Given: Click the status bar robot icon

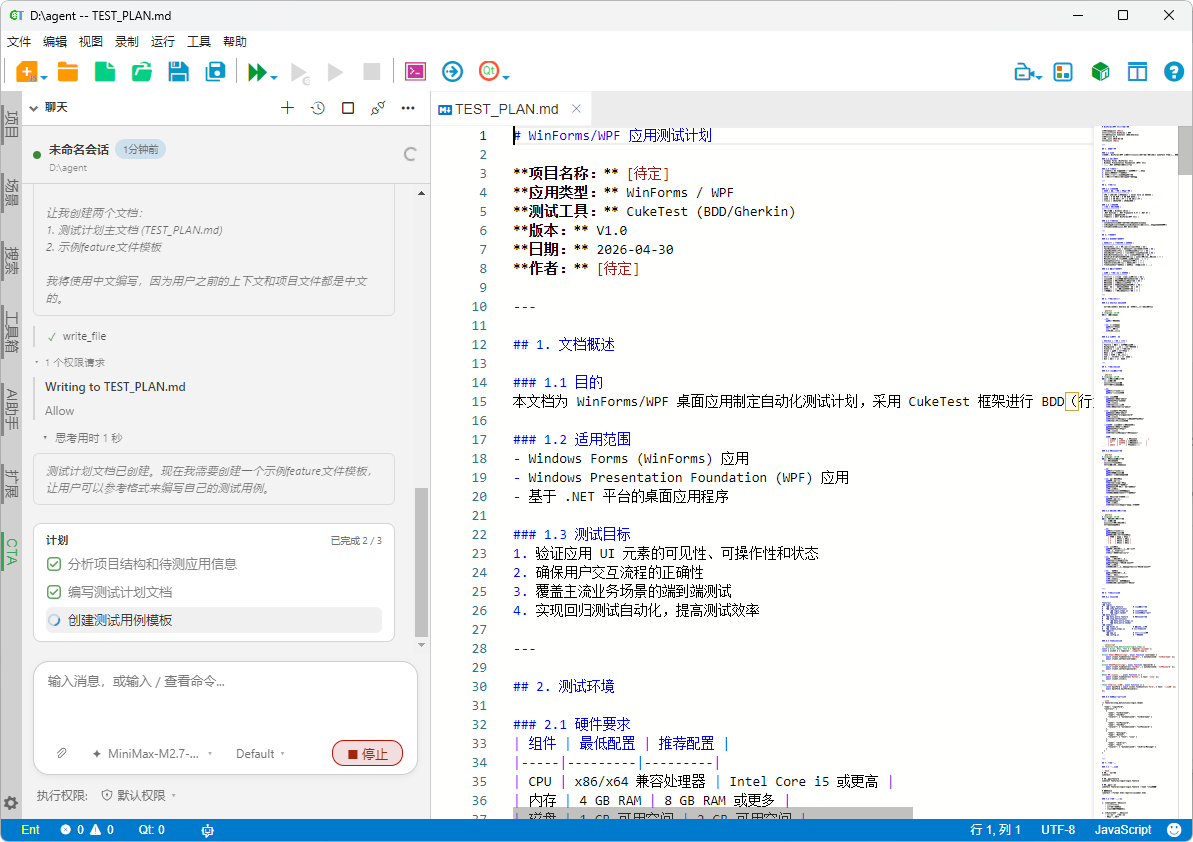Looking at the screenshot, I should pos(207,831).
